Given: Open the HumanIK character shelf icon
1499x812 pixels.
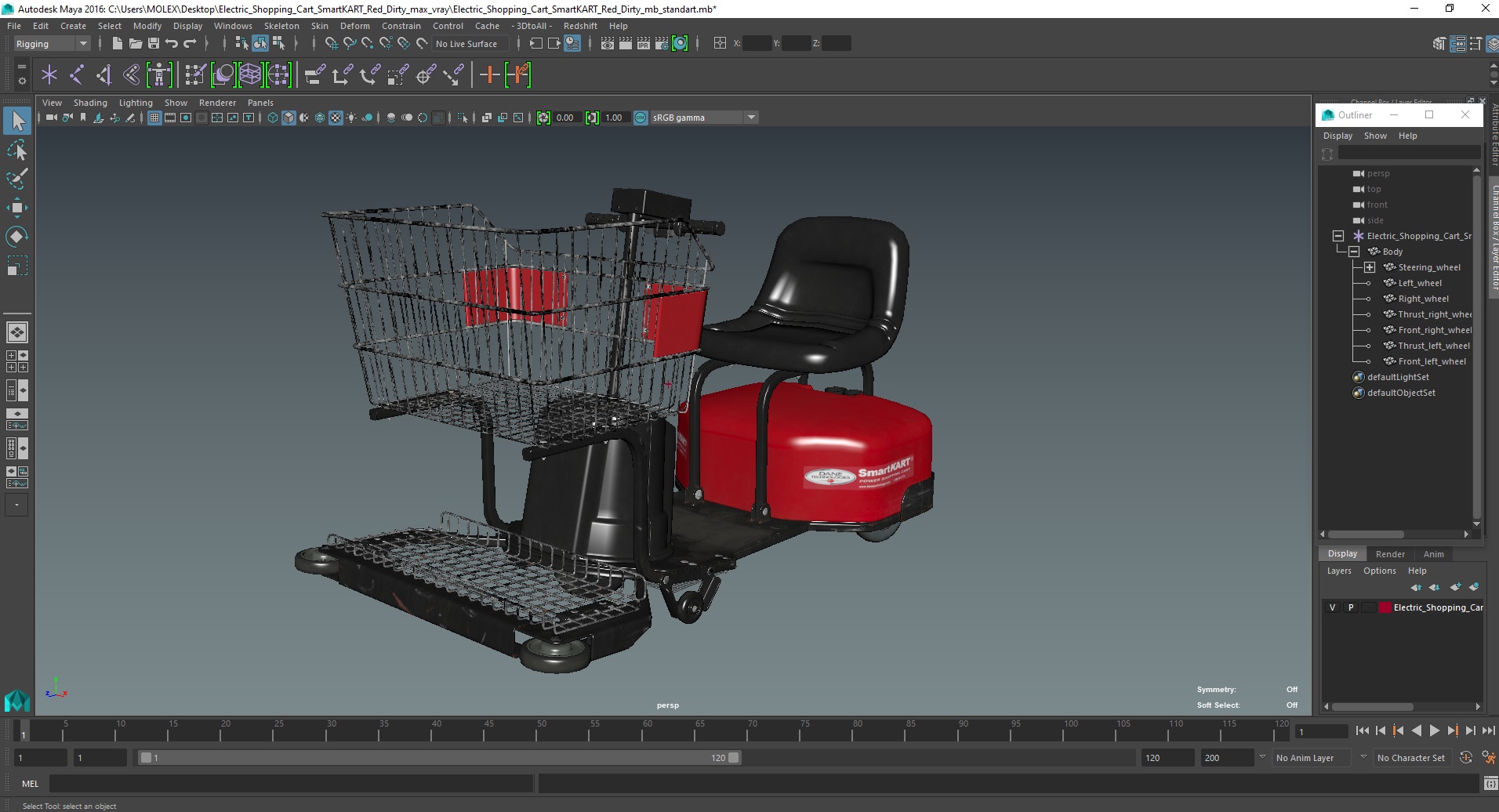Looking at the screenshot, I should [x=159, y=75].
